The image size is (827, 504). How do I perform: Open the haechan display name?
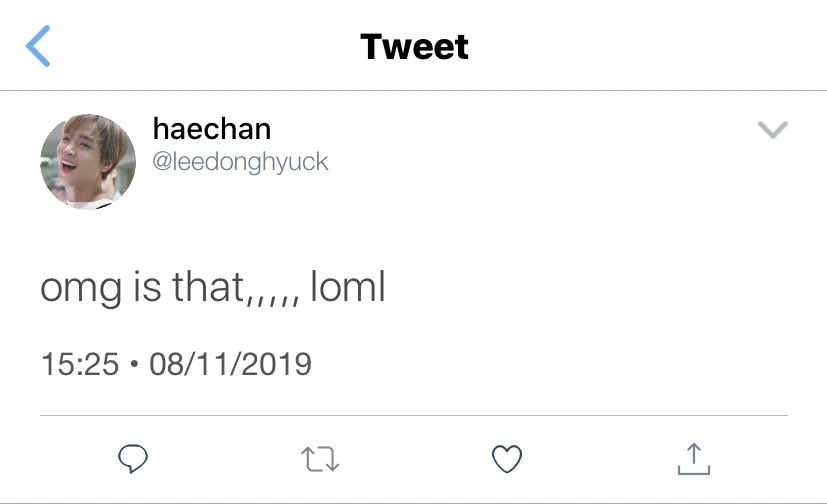coord(211,129)
